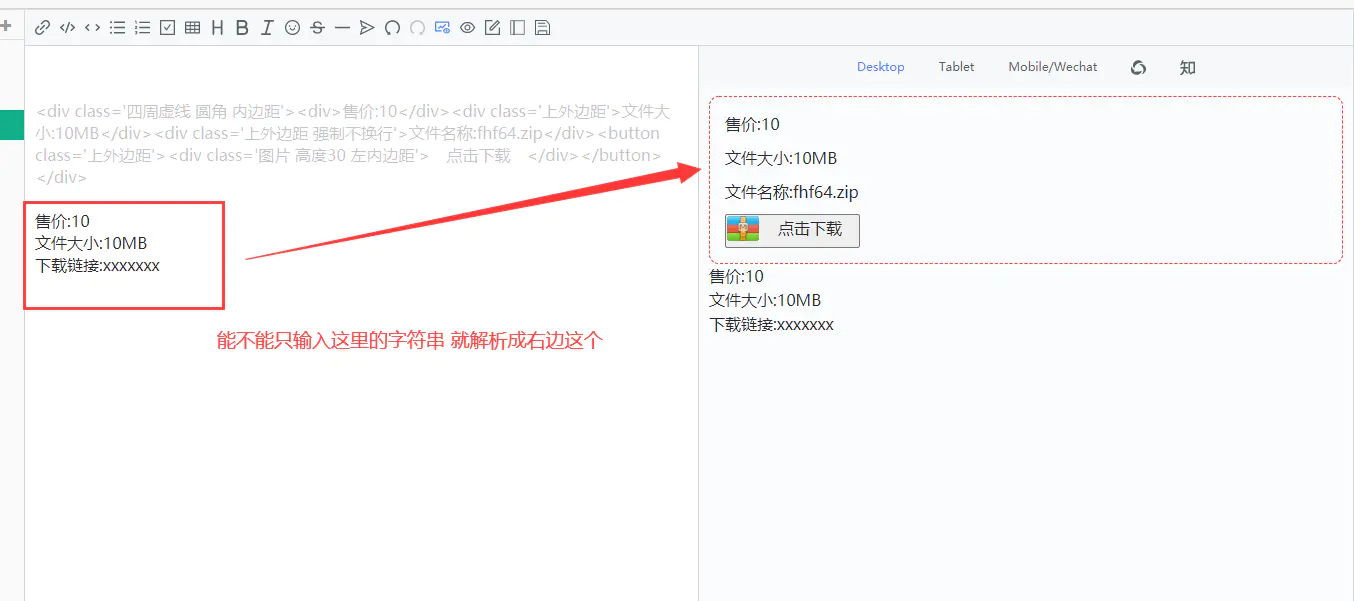1354x601 pixels.
Task: Apply strikethrough formatting
Action: tap(317, 28)
